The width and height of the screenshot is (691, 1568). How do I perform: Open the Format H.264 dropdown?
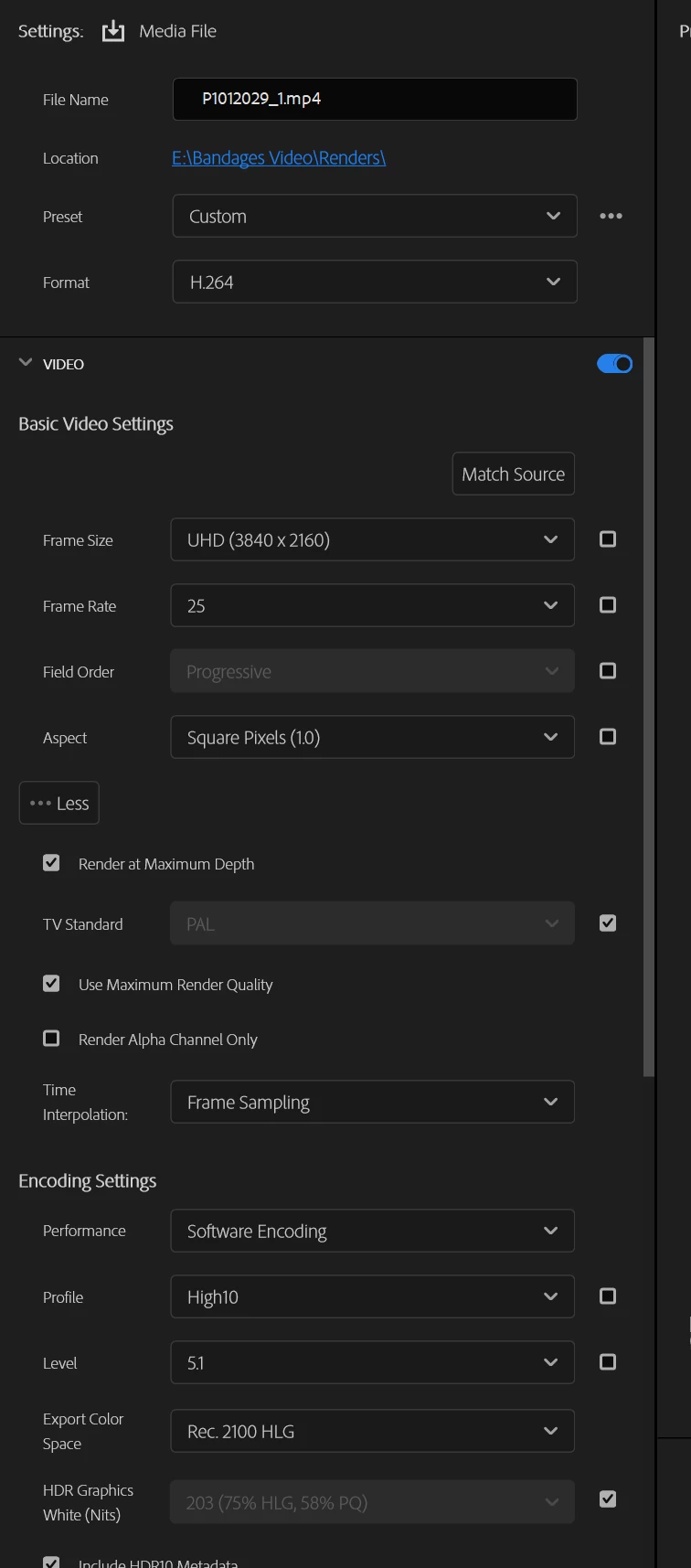[x=374, y=283]
